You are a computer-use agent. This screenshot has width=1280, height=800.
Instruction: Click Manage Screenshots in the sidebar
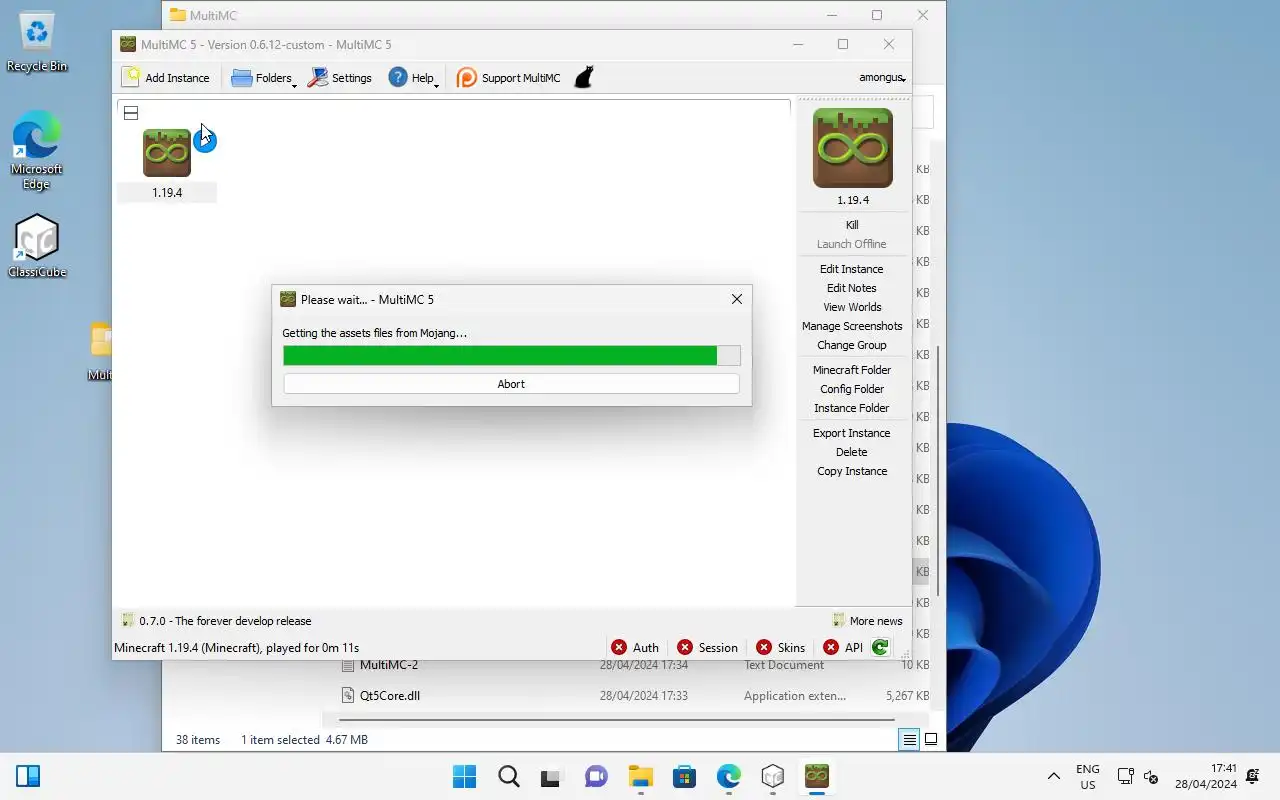coord(852,326)
